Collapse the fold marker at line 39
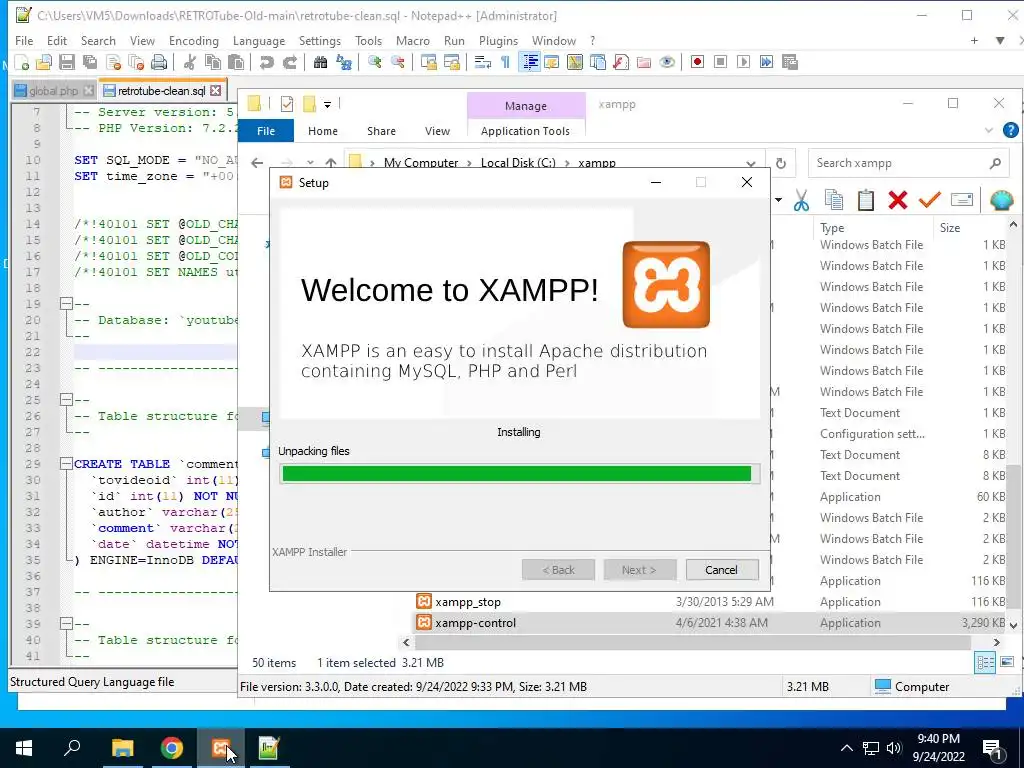This screenshot has width=1024, height=768. click(66, 624)
